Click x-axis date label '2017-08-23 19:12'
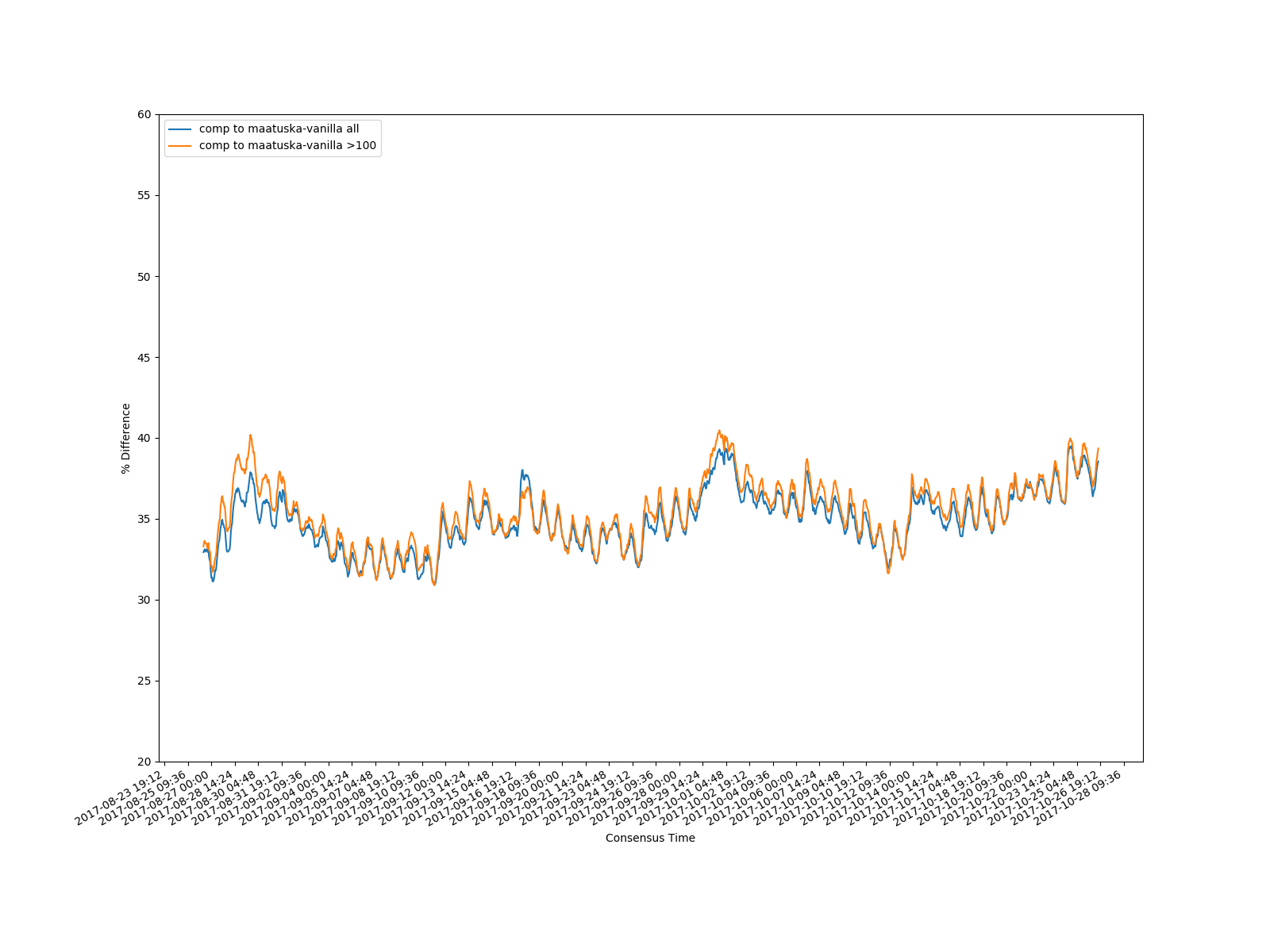Viewport: 1270px width, 952px height. [x=120, y=797]
